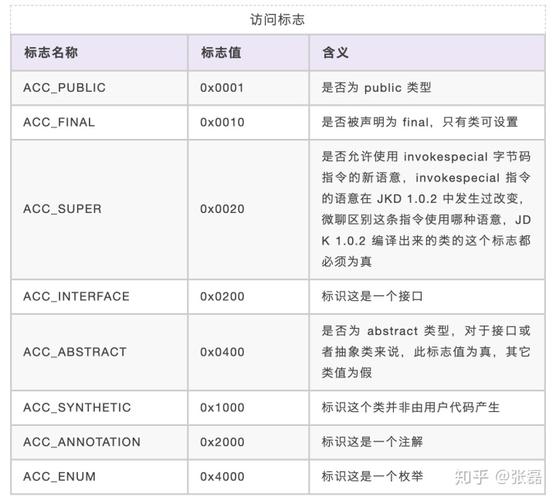Click the value 0x0200
556x500 pixels.
[222, 296]
